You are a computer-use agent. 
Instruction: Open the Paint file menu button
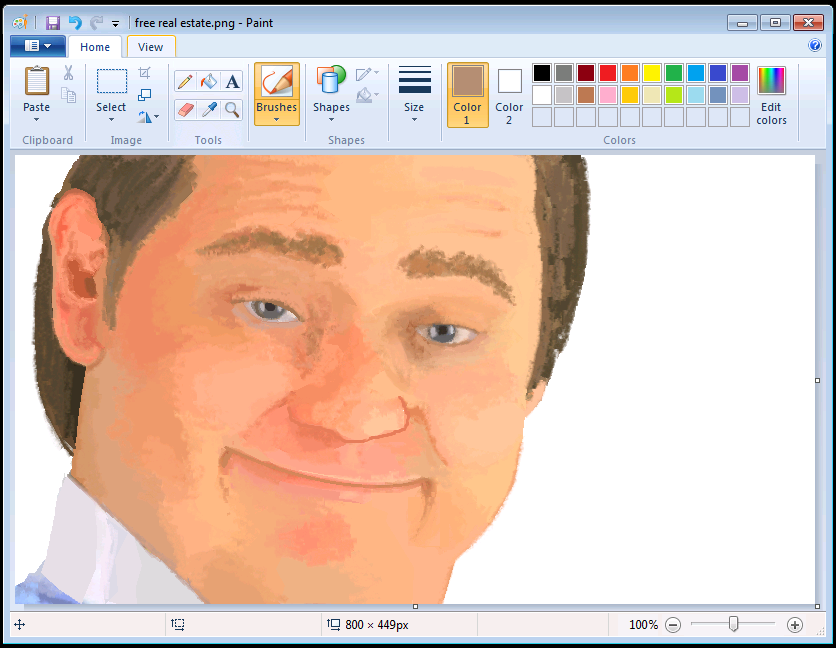click(38, 46)
